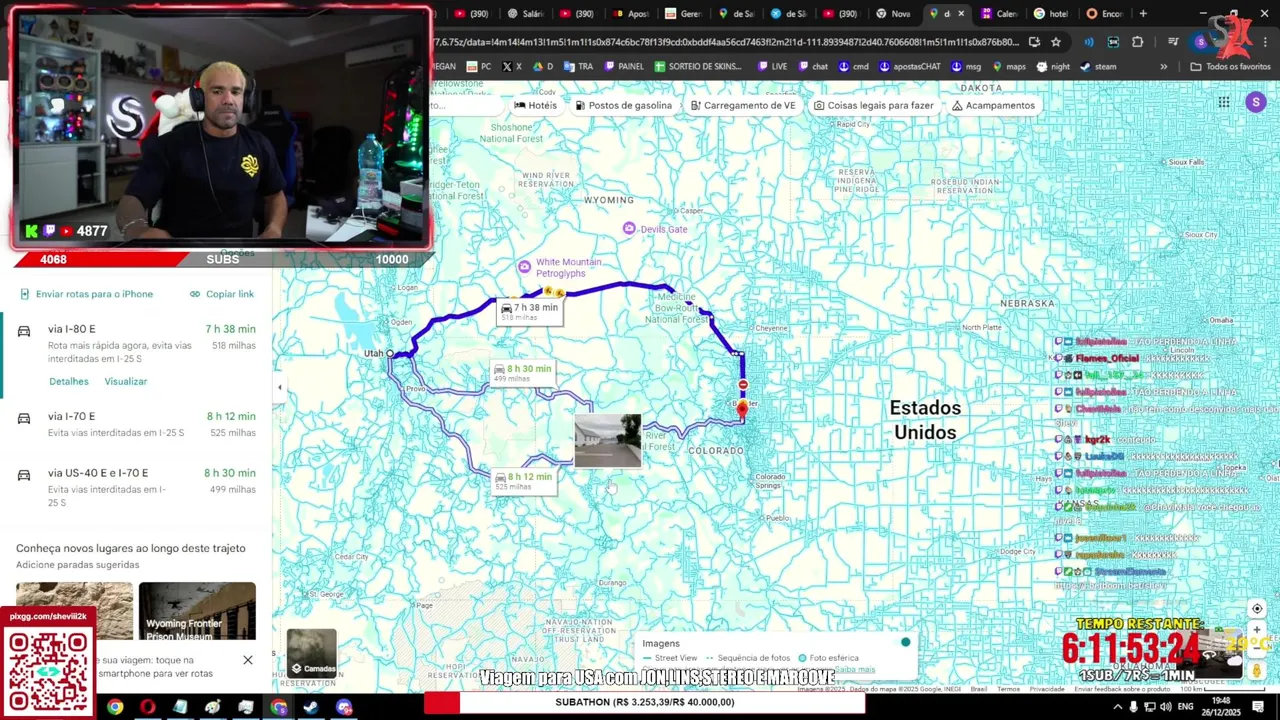This screenshot has width=1280, height=720.
Task: Click the my location button on the map
Action: [1257, 609]
